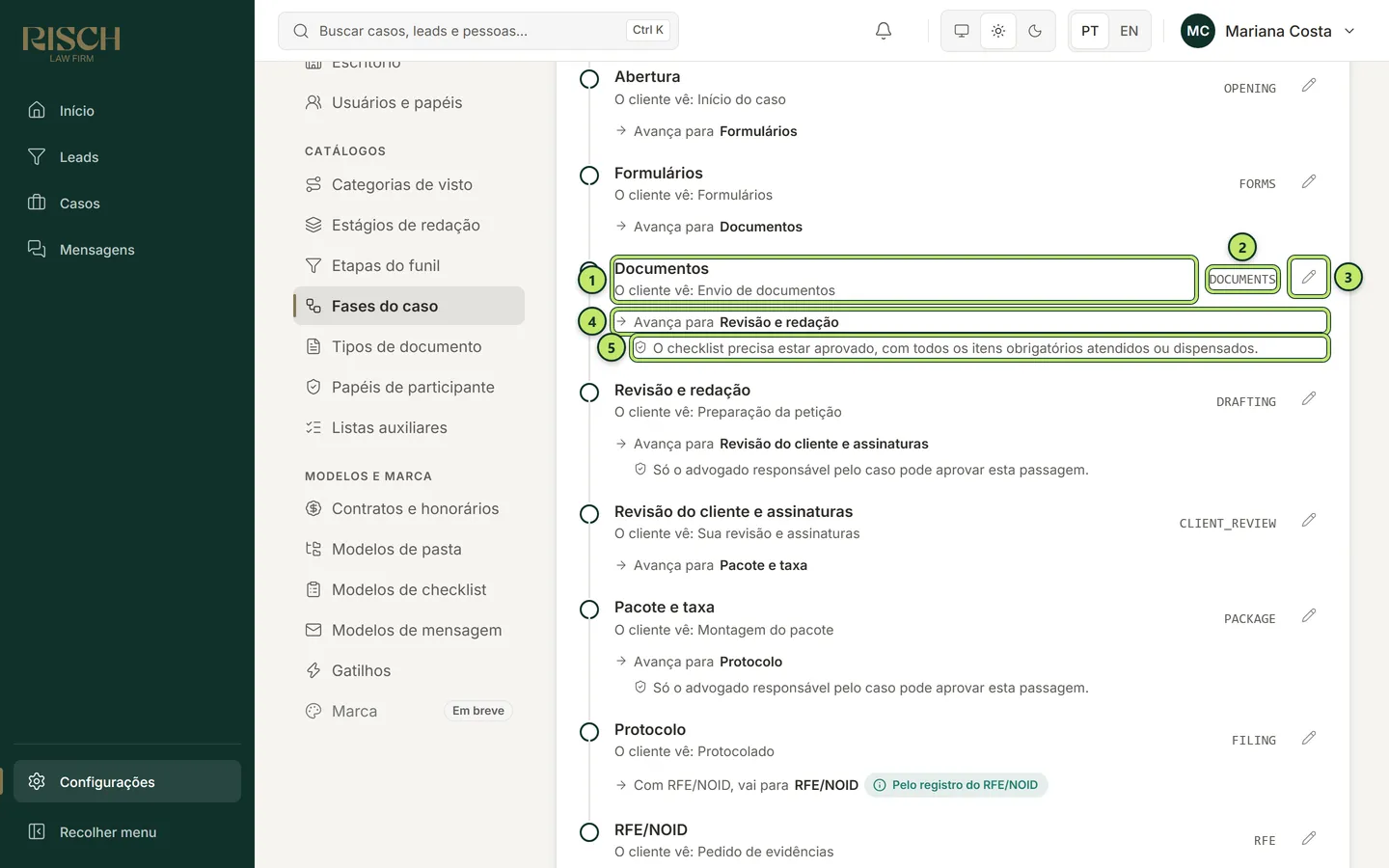Open Papéis de participante catalog
The image size is (1389, 868).
(x=409, y=387)
